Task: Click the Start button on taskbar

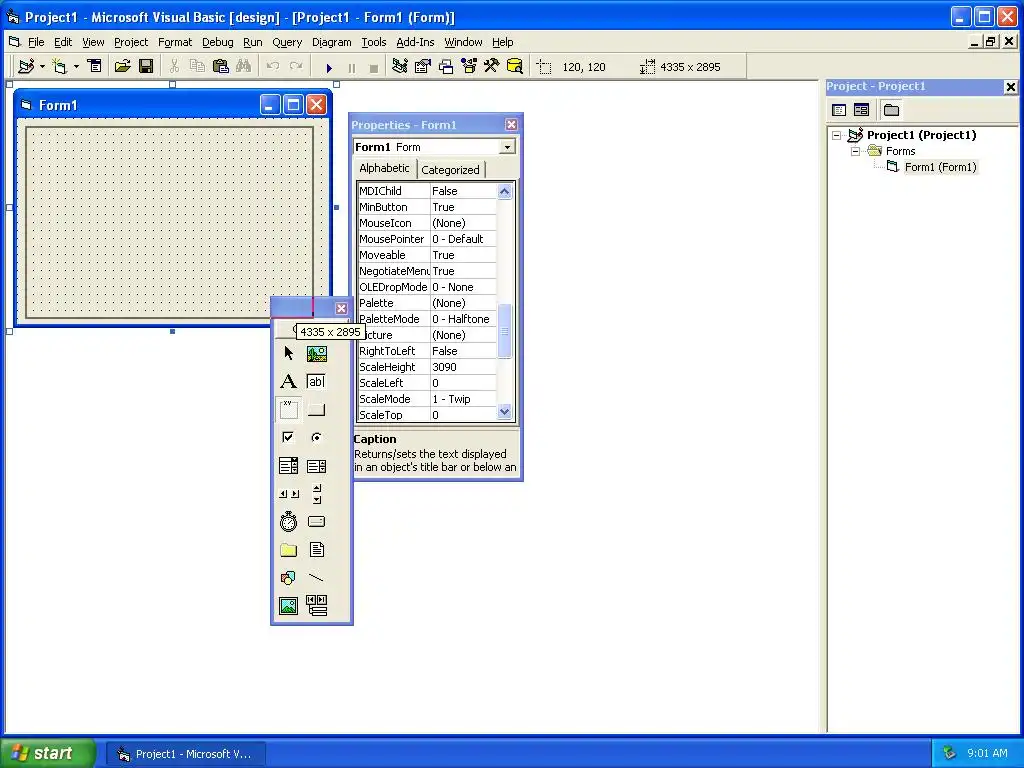Action: click(48, 753)
